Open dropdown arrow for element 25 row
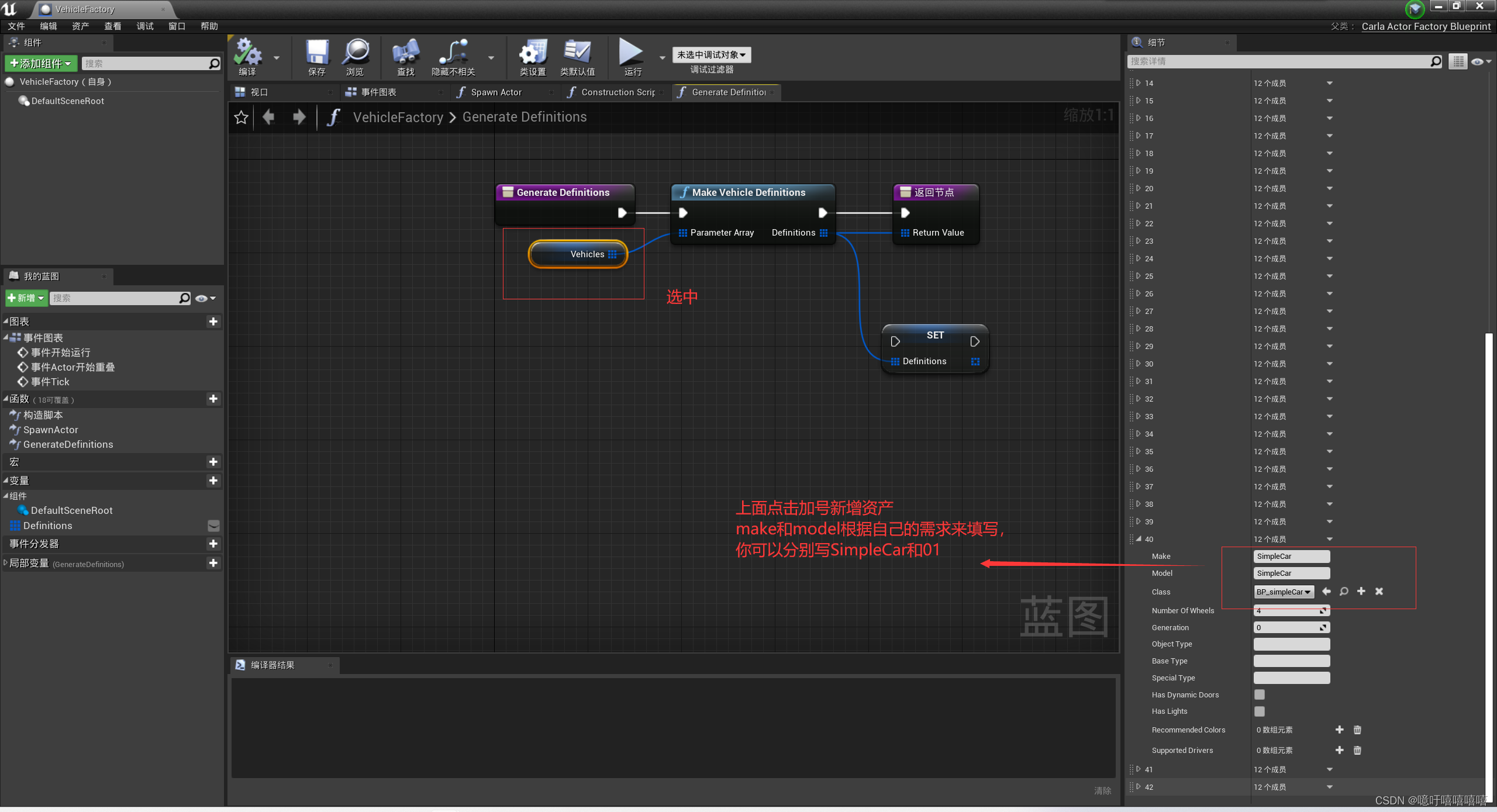Screen dimensions: 1497x812 point(1330,276)
